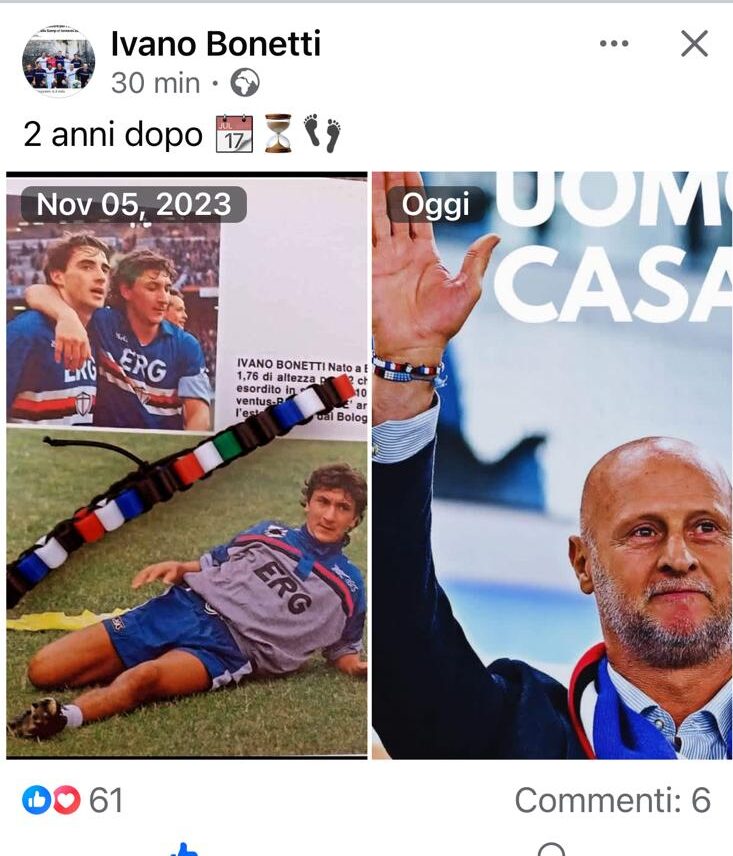Image resolution: width=733 pixels, height=856 pixels.
Task: Tap the Oggi label badge
Action: (x=436, y=204)
